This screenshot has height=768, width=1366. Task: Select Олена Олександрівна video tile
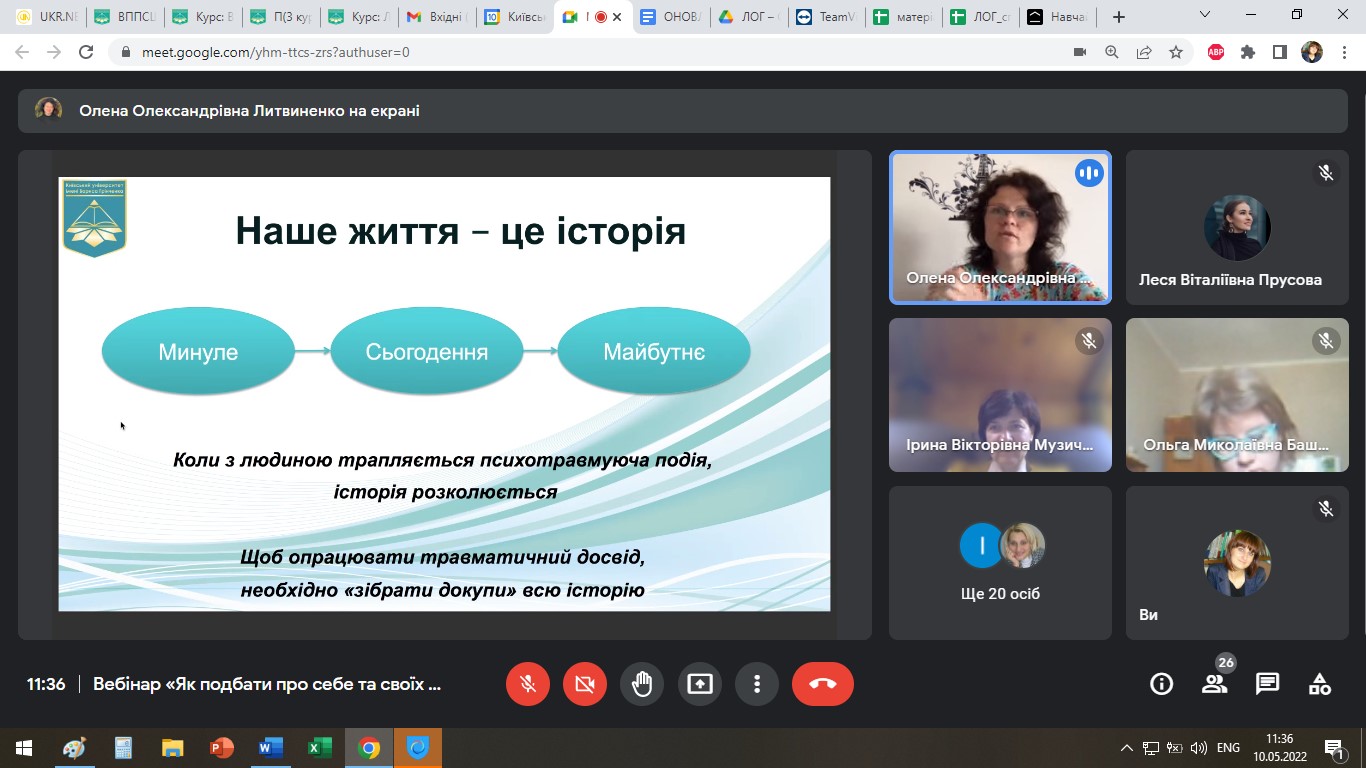[x=1000, y=227]
